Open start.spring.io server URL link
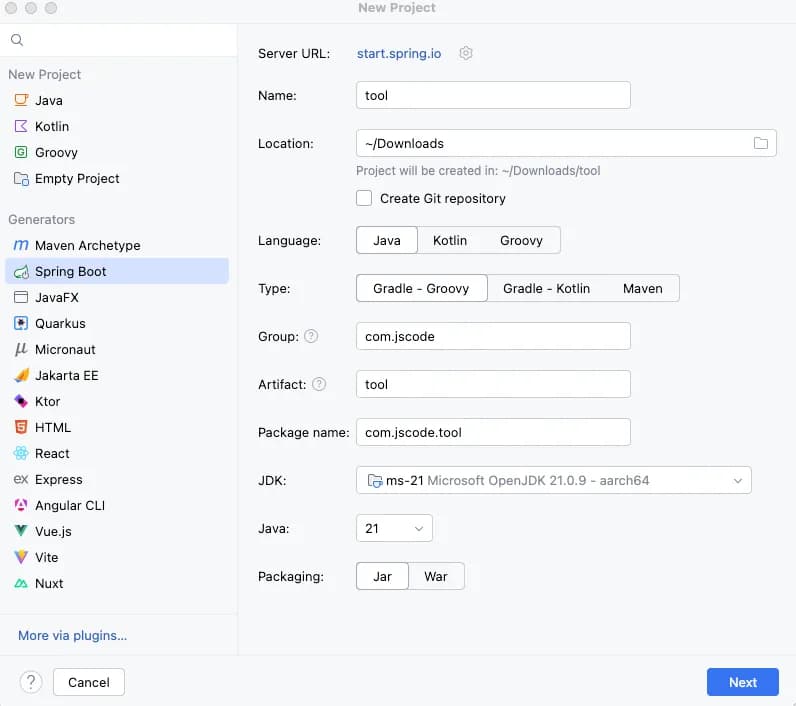The image size is (796, 706). 399,53
